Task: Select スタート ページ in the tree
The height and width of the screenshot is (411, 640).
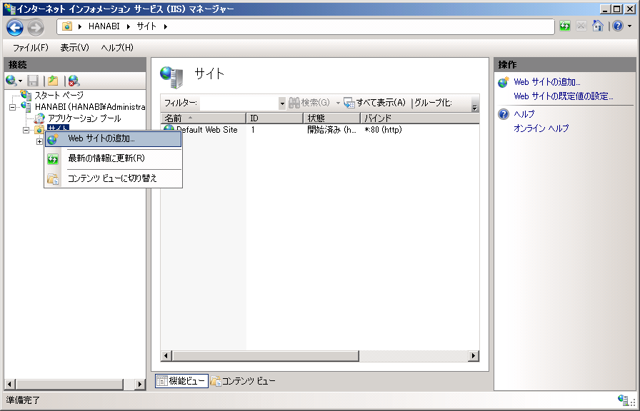Action: pos(58,95)
